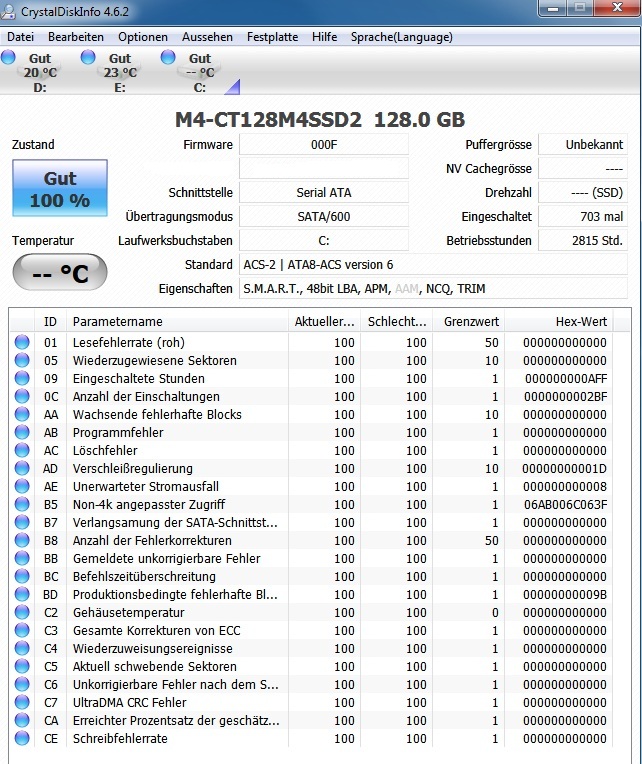The height and width of the screenshot is (764, 642).
Task: Click status orb of Eingeschaltete Stunden row
Action: pyautogui.click(x=22, y=378)
